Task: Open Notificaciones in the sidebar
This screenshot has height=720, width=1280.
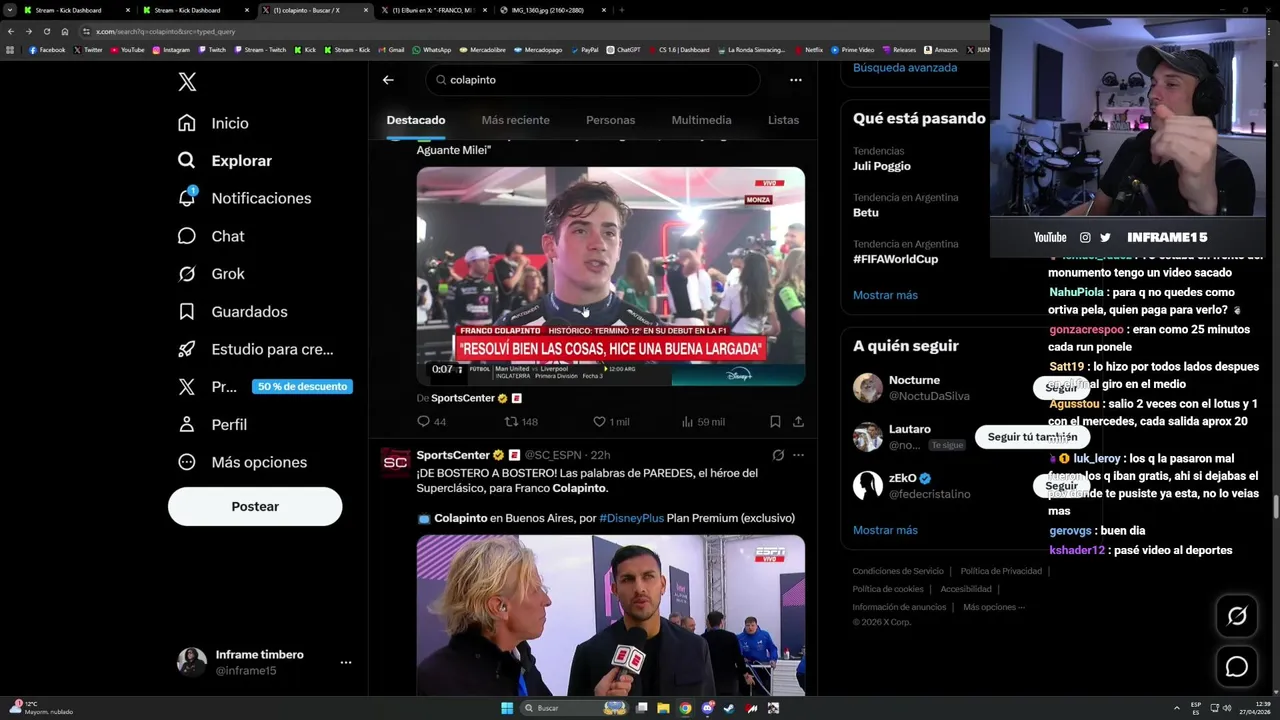Action: pyautogui.click(x=244, y=198)
